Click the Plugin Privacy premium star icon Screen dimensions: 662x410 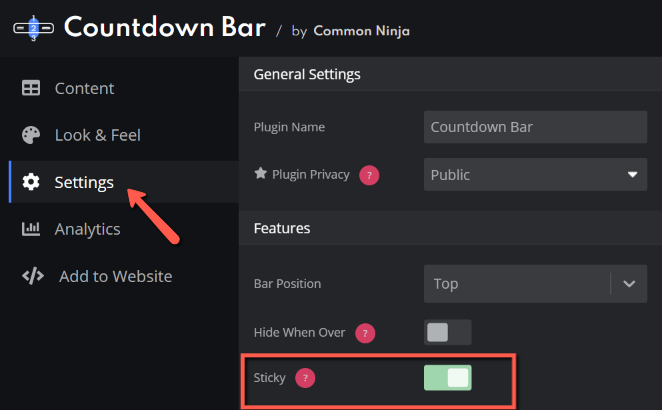tap(261, 173)
